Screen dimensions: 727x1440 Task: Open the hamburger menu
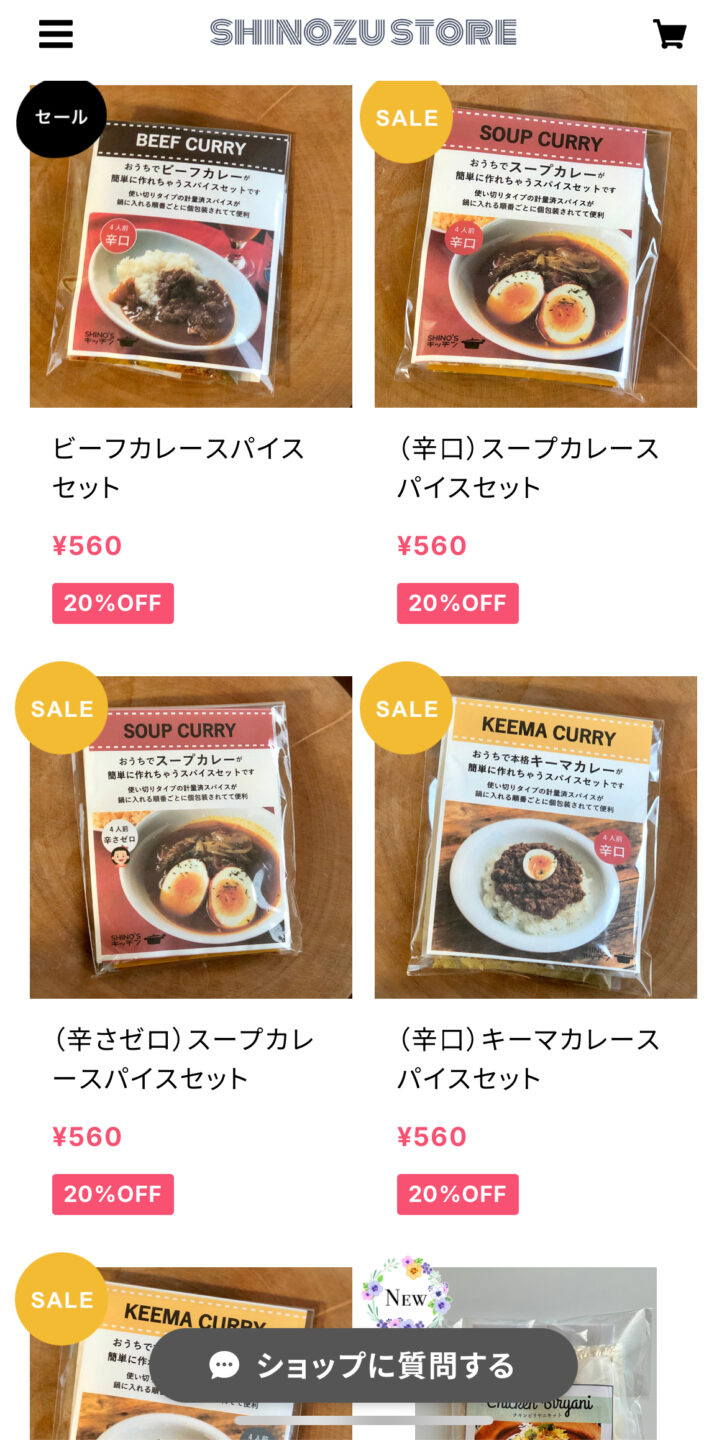(56, 34)
